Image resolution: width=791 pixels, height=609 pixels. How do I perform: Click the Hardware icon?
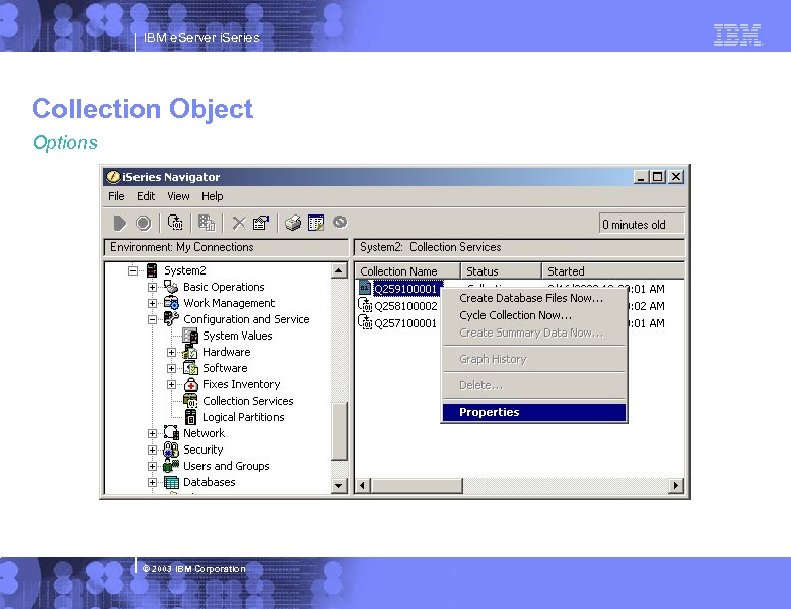(x=190, y=352)
